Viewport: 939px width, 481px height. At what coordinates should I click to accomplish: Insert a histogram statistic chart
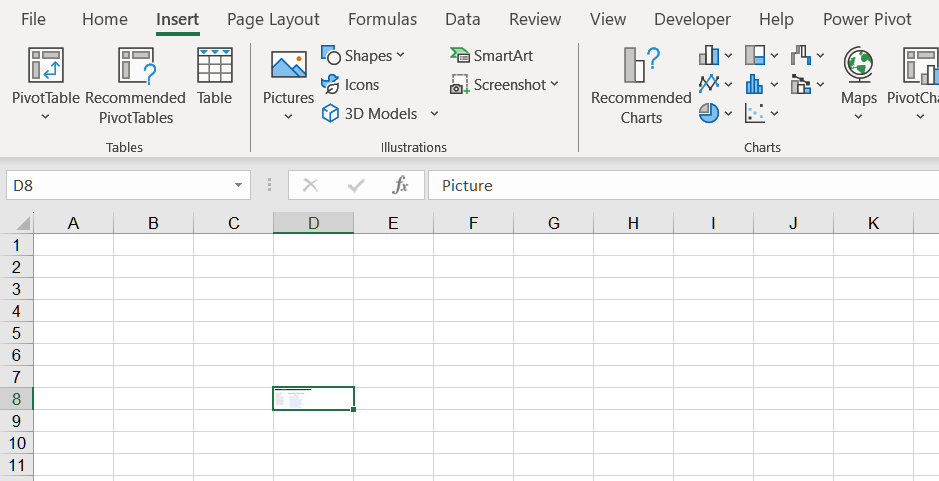[x=756, y=84]
